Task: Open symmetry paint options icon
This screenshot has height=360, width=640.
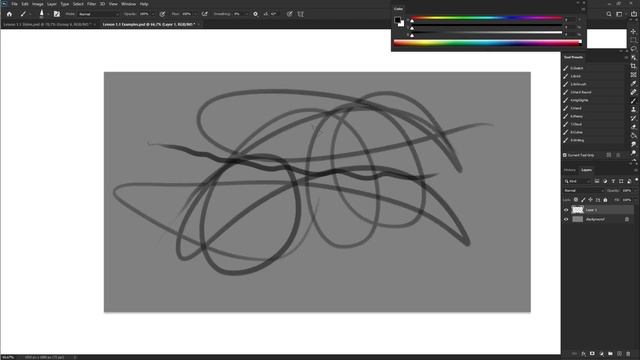Action: [301, 14]
